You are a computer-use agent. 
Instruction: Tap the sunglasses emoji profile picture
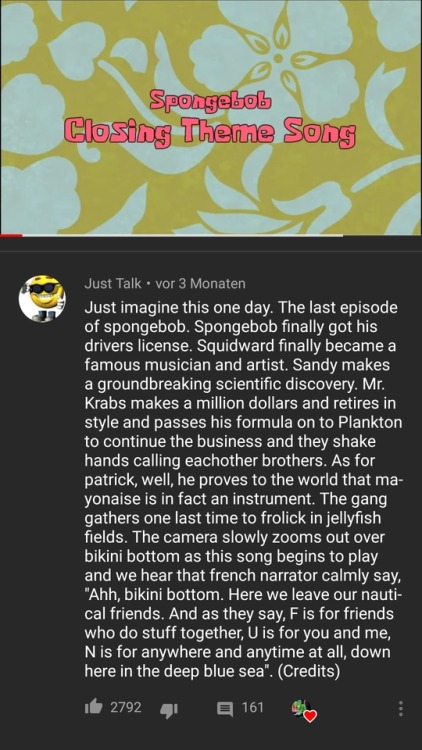[x=42, y=298]
